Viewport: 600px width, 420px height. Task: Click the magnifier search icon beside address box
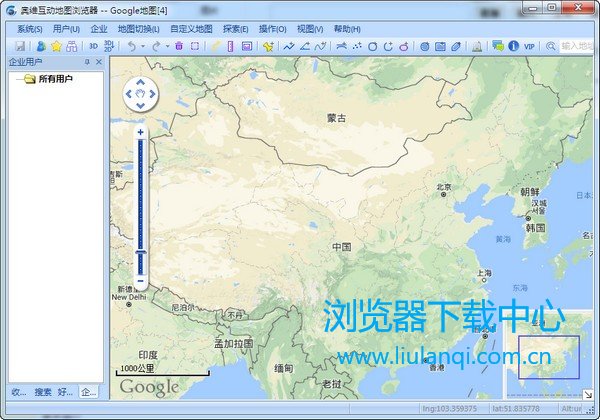pyautogui.click(x=550, y=46)
